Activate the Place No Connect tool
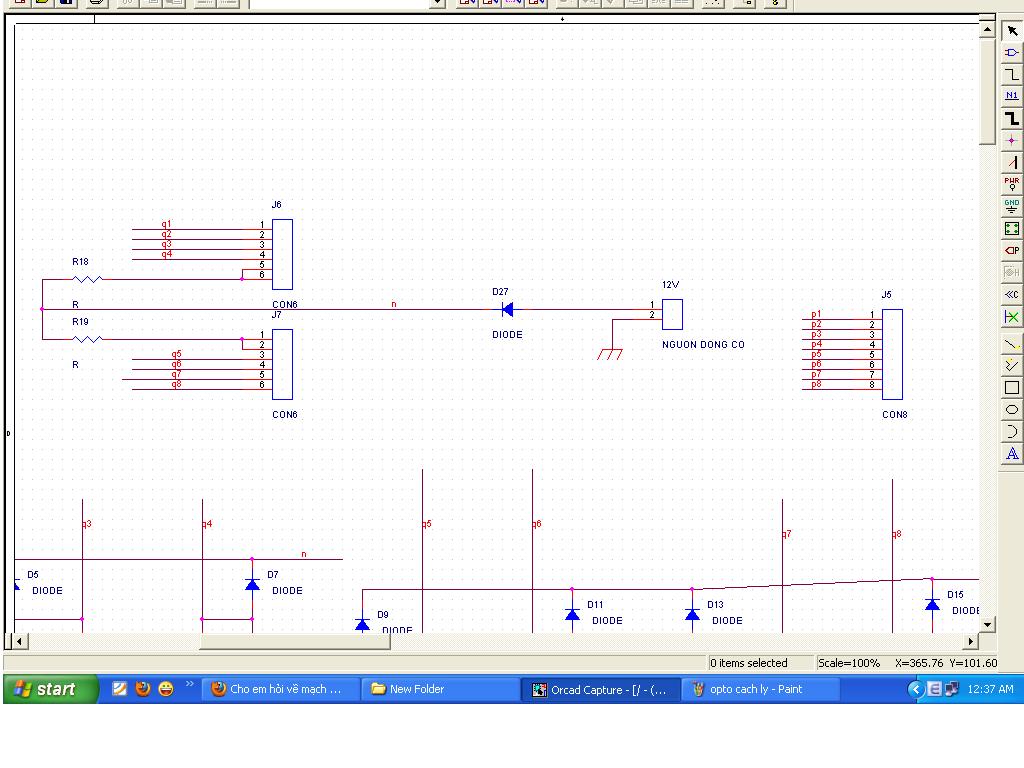This screenshot has width=1024, height=768. (1012, 317)
